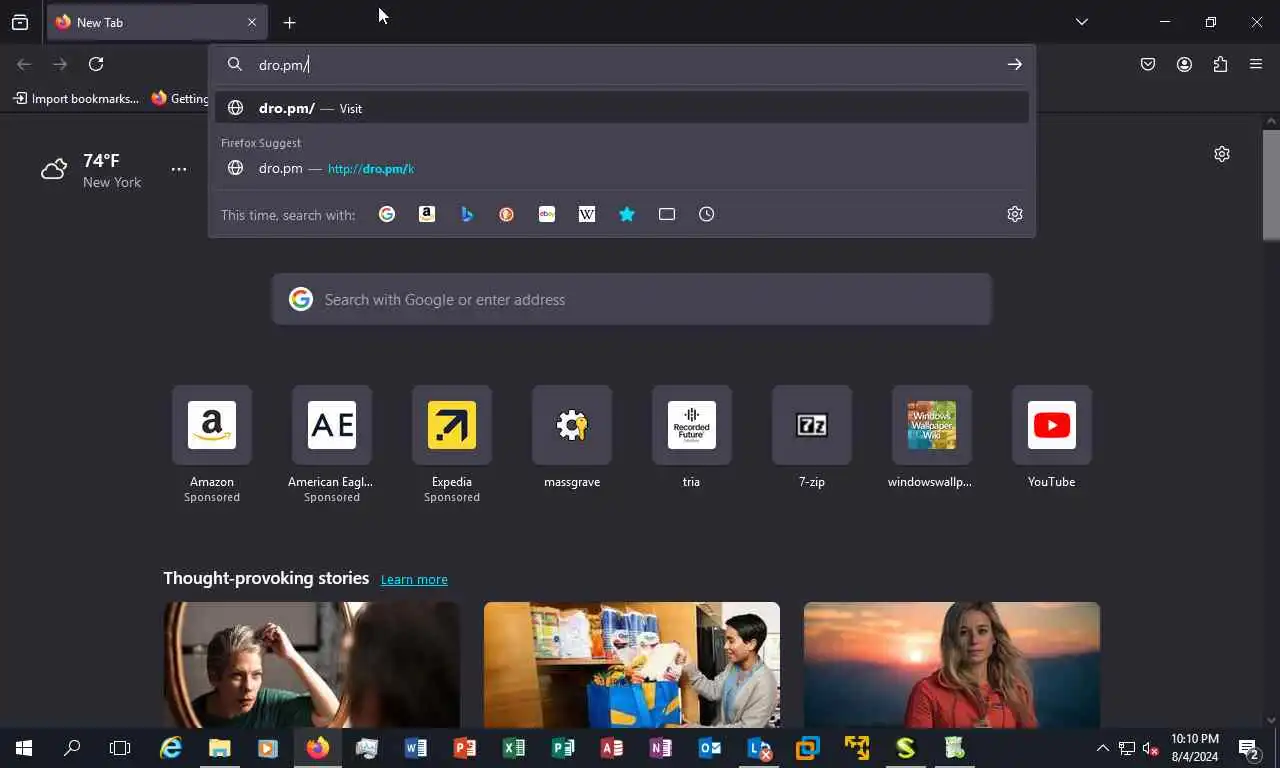Open Import bookmarks from the bookmarks toolbar

[x=76, y=98]
